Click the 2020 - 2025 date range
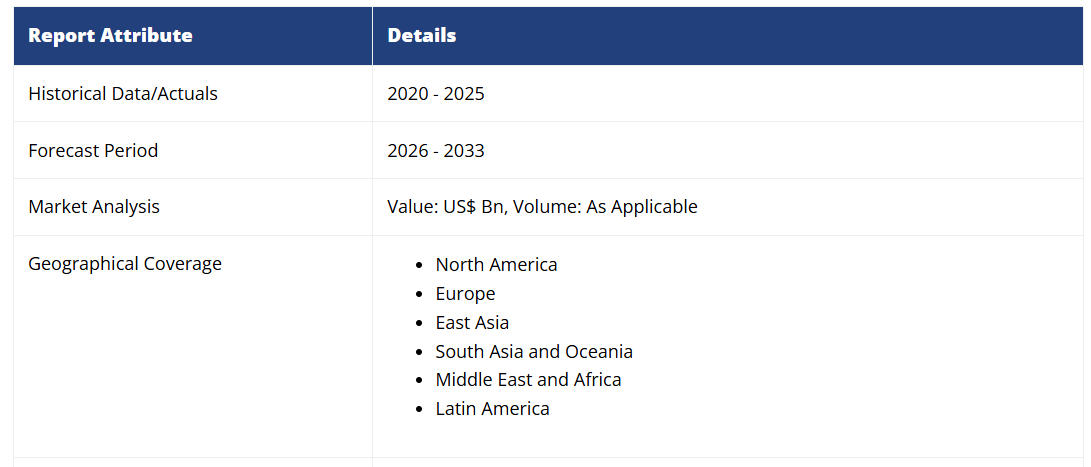 [436, 94]
